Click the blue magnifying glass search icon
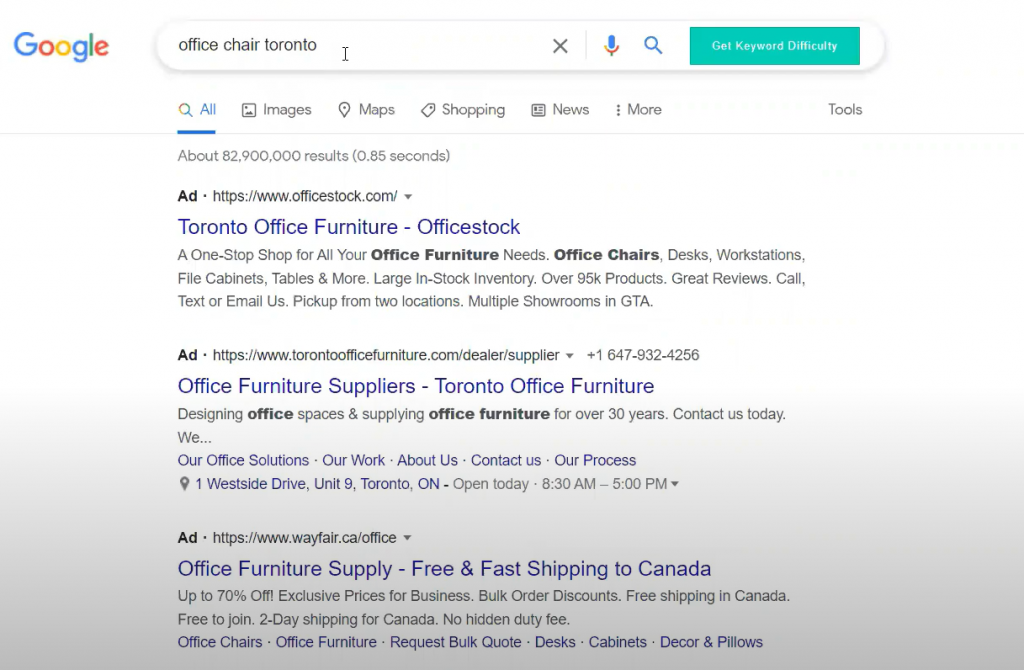 point(653,46)
